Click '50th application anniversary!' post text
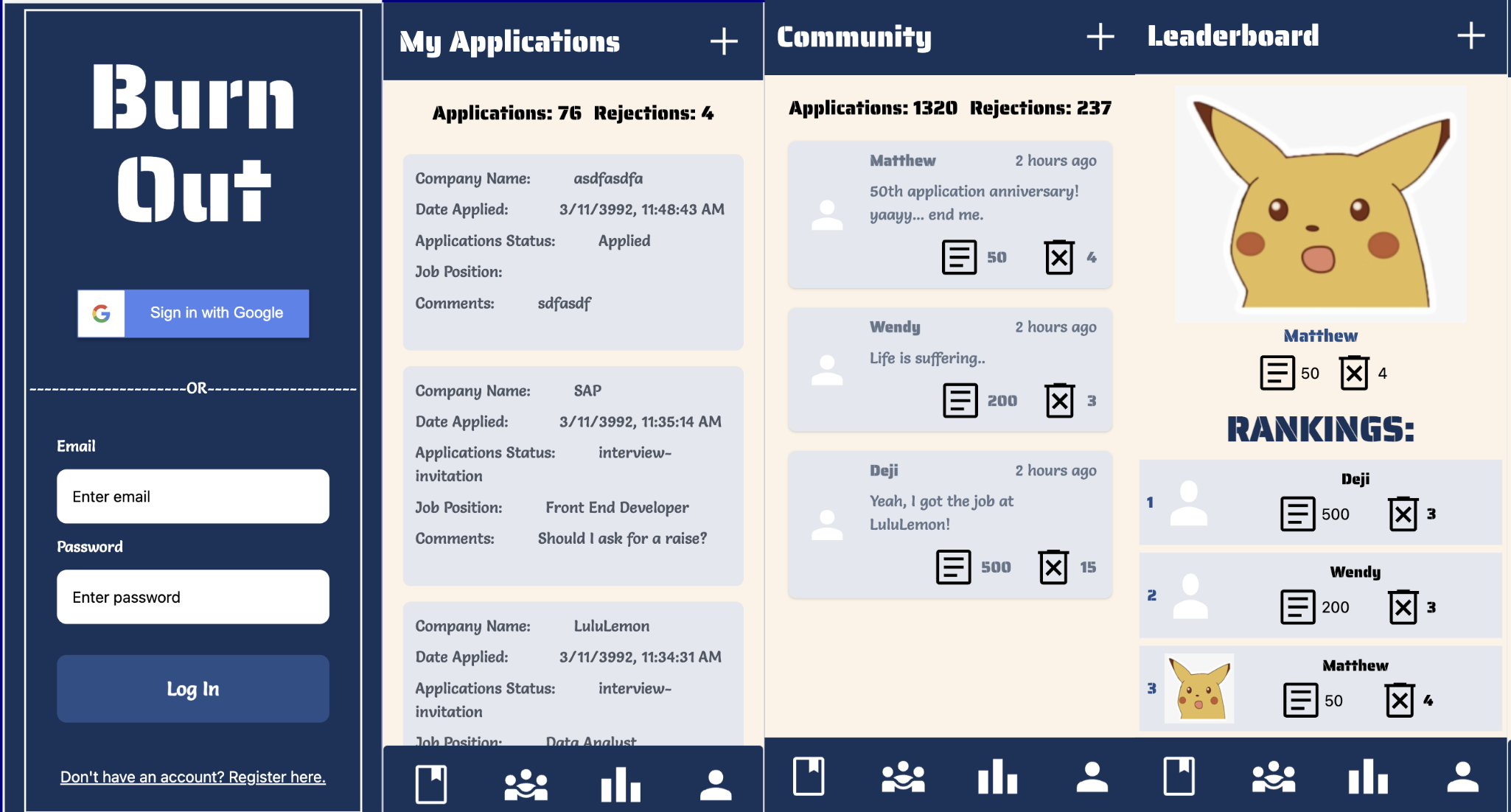The width and height of the screenshot is (1511, 812). (974, 192)
